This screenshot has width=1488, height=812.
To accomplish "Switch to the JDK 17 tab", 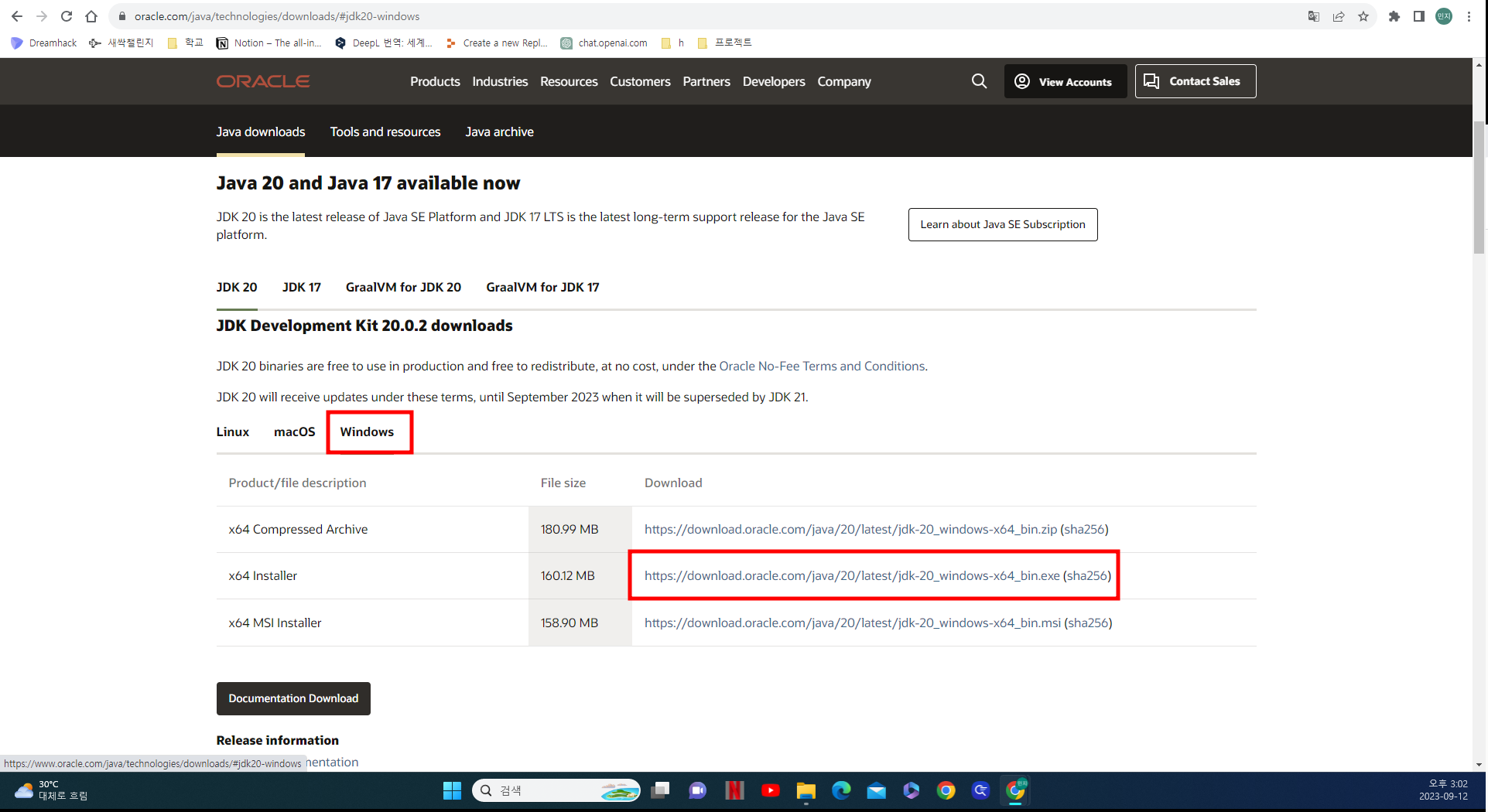I will point(302,287).
